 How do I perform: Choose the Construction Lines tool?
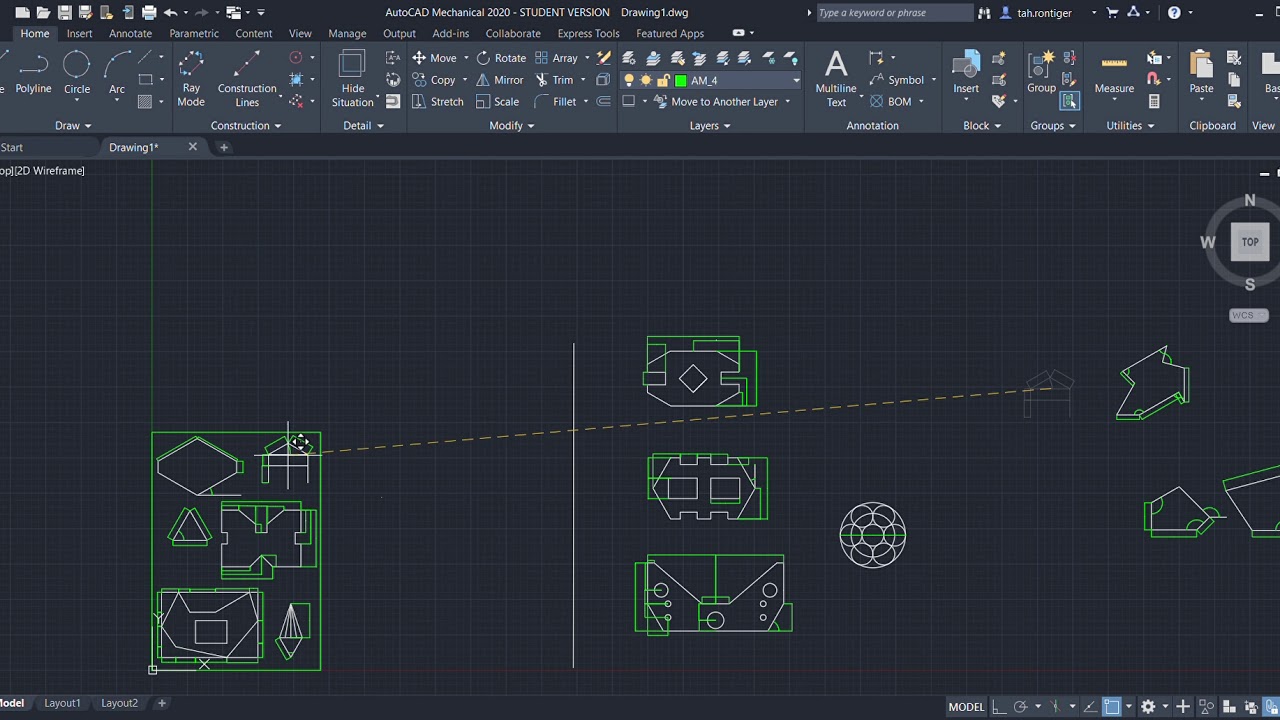(x=247, y=80)
